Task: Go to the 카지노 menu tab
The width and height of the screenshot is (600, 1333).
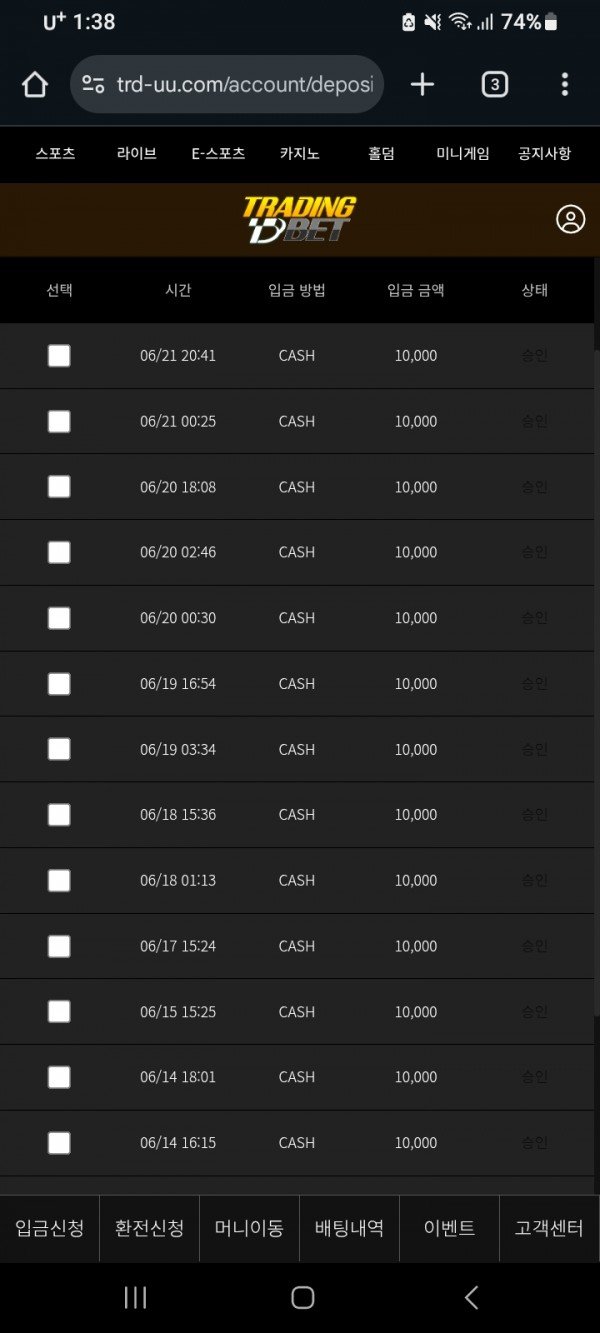Action: 300,154
